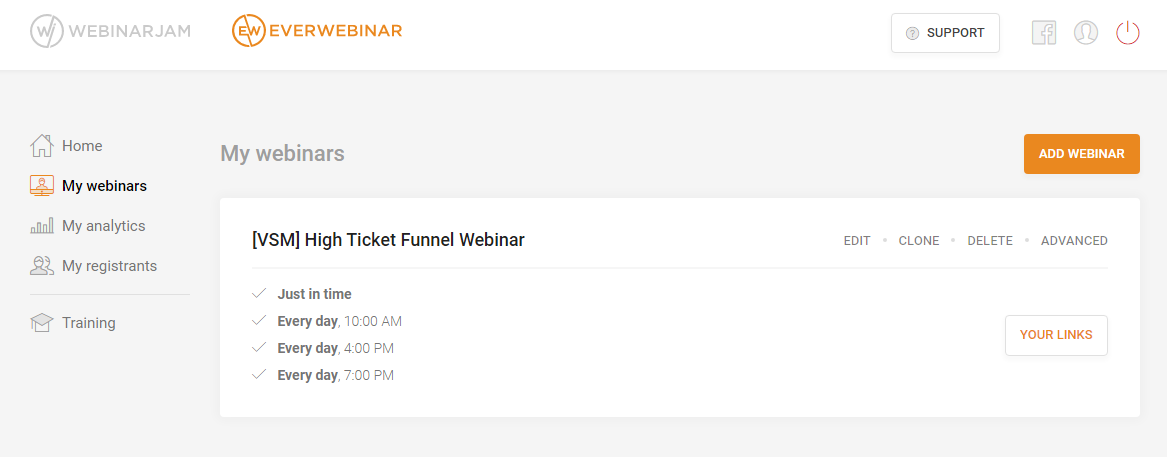Click the WebinarJam logo
The width and height of the screenshot is (1167, 457).
tap(110, 31)
